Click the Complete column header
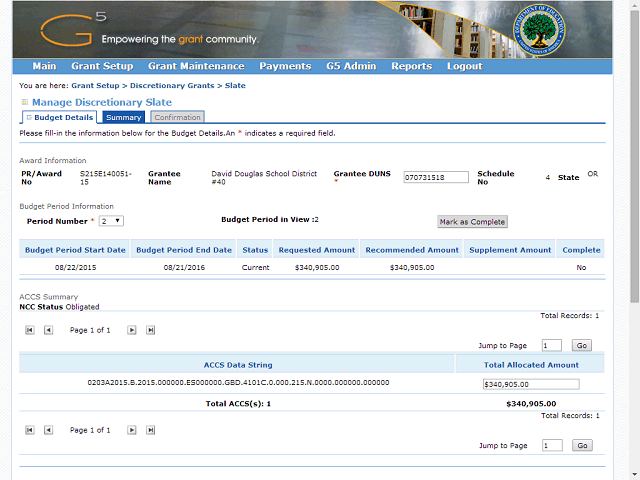Image resolution: width=640 pixels, height=480 pixels. pyautogui.click(x=581, y=250)
